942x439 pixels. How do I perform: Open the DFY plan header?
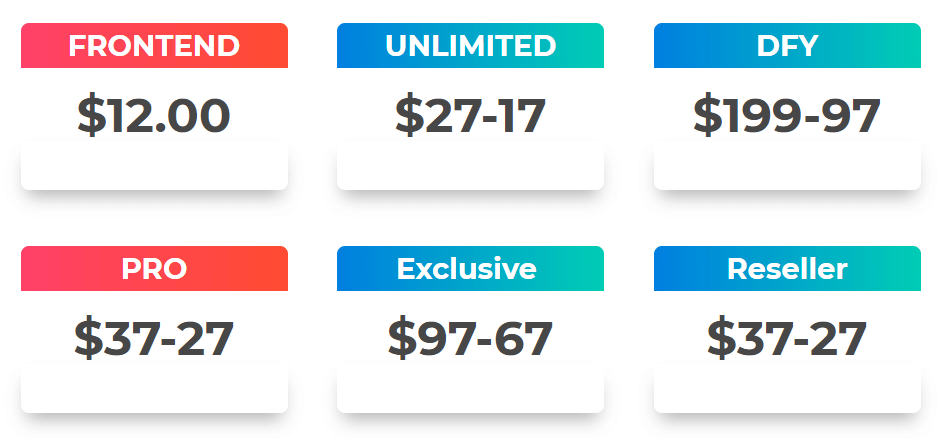787,46
